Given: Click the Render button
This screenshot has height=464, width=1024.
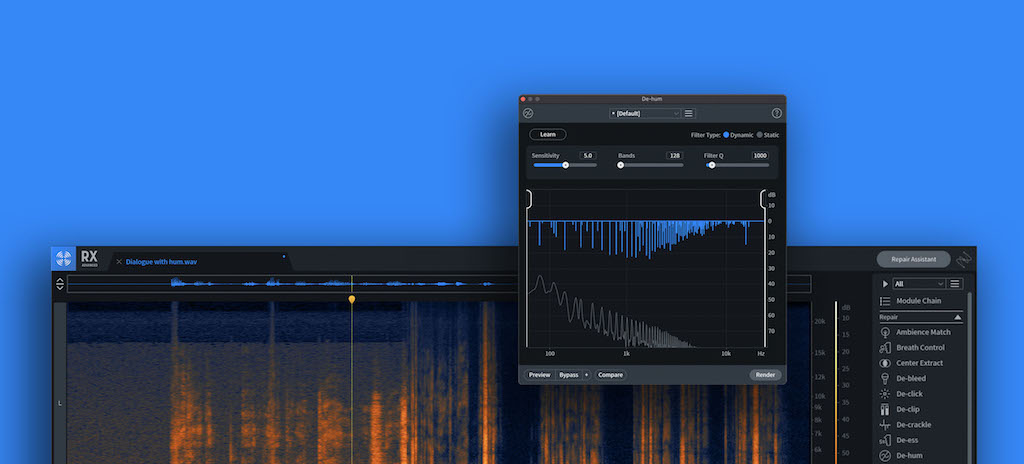Looking at the screenshot, I should [765, 375].
